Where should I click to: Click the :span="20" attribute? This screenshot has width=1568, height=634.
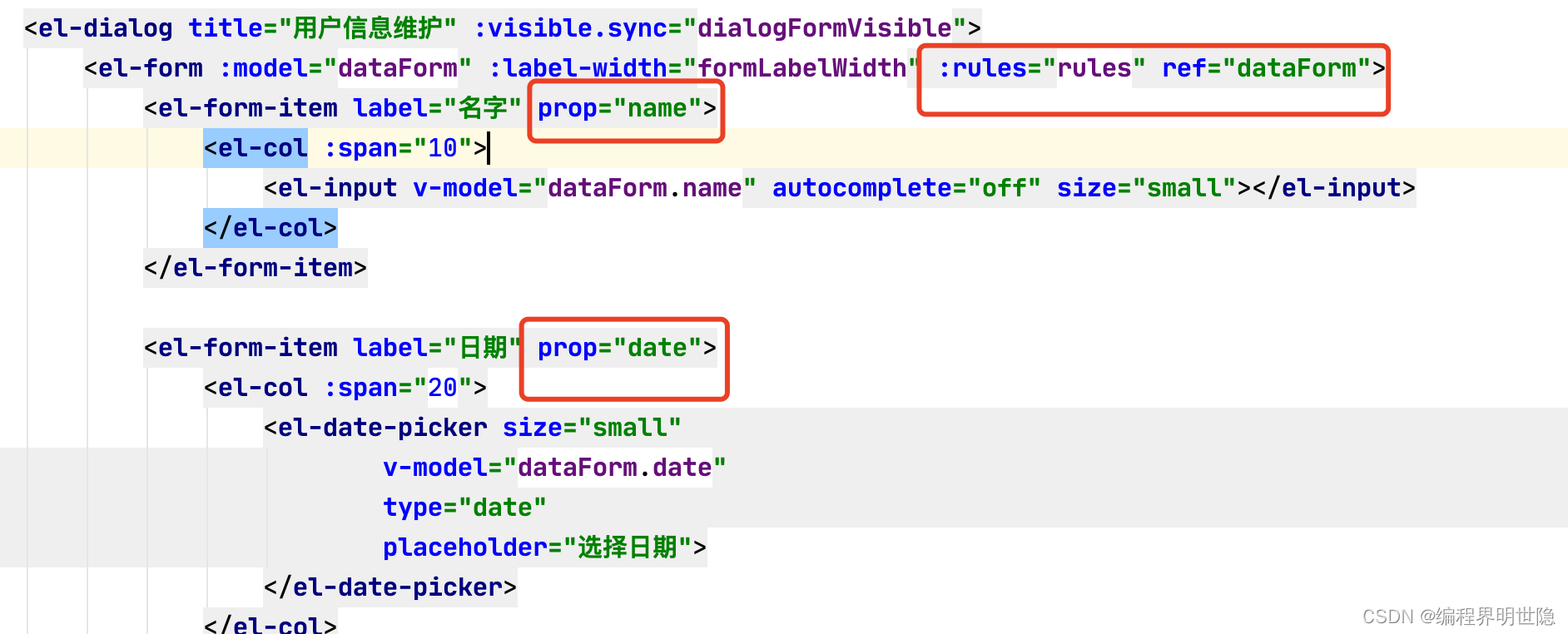click(398, 388)
